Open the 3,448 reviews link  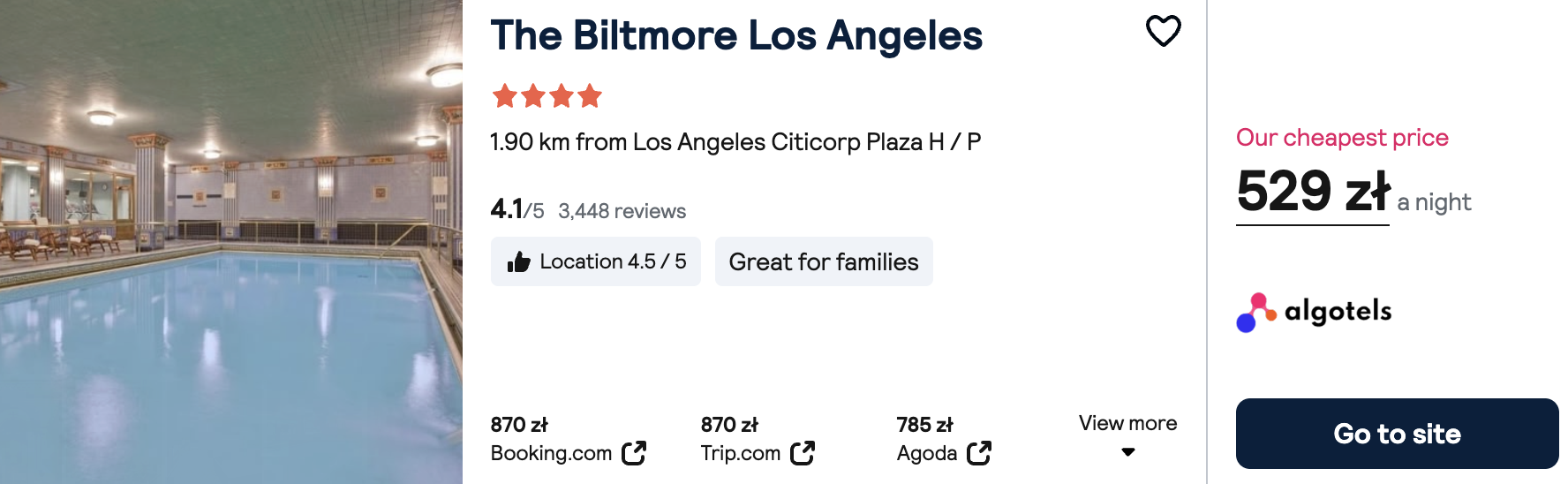click(x=622, y=211)
